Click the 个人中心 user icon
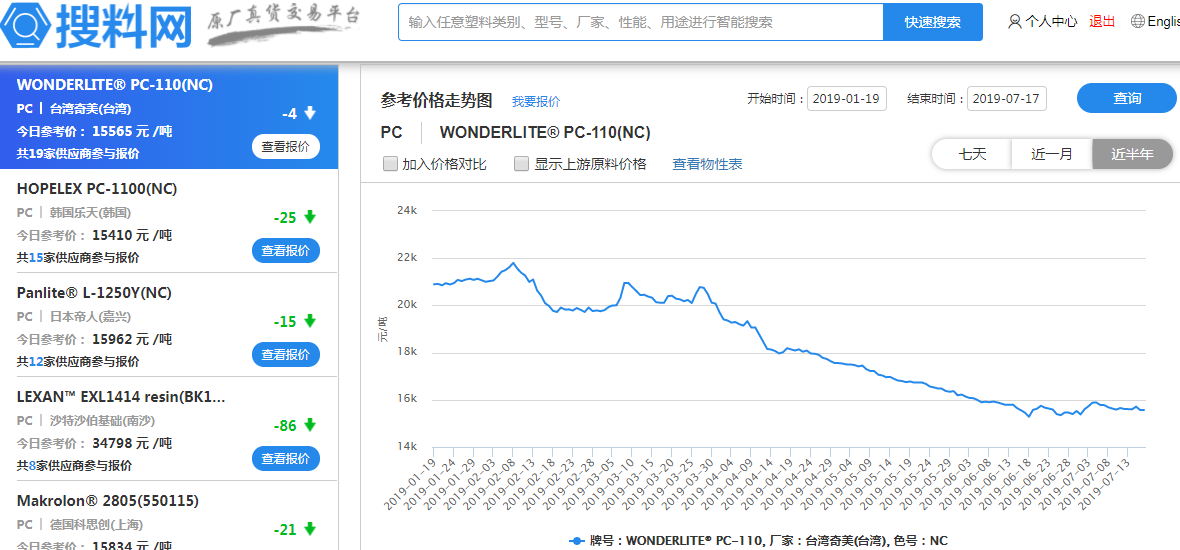1180x550 pixels. click(x=1015, y=21)
